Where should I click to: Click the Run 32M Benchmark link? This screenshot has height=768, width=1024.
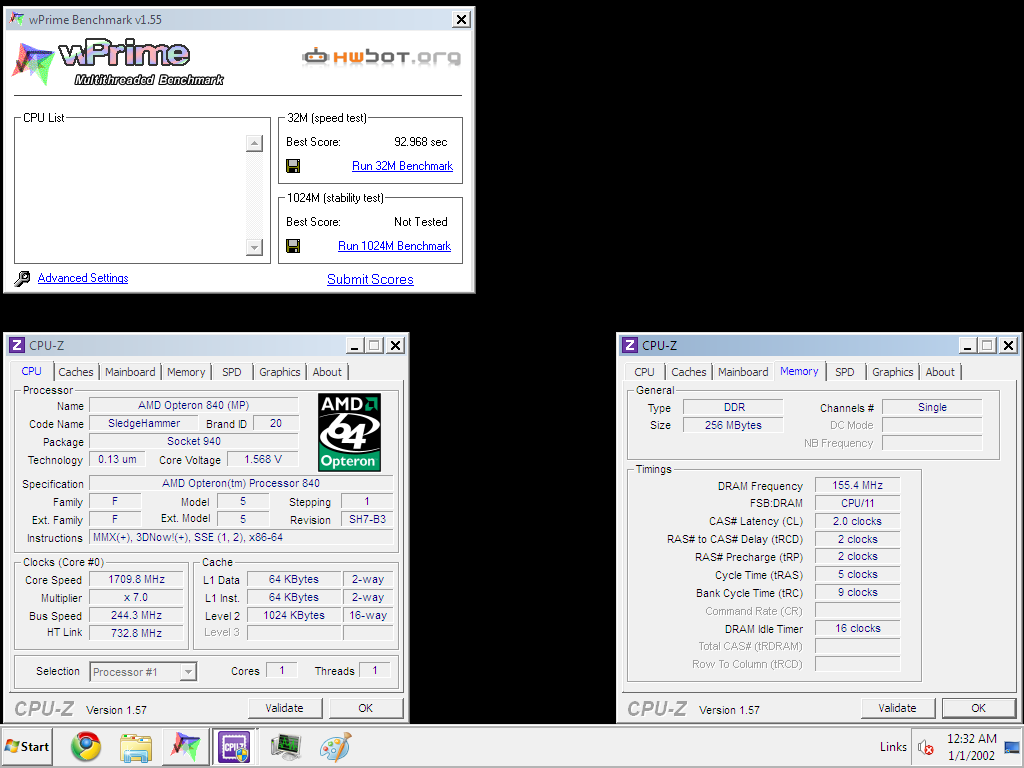click(x=402, y=166)
